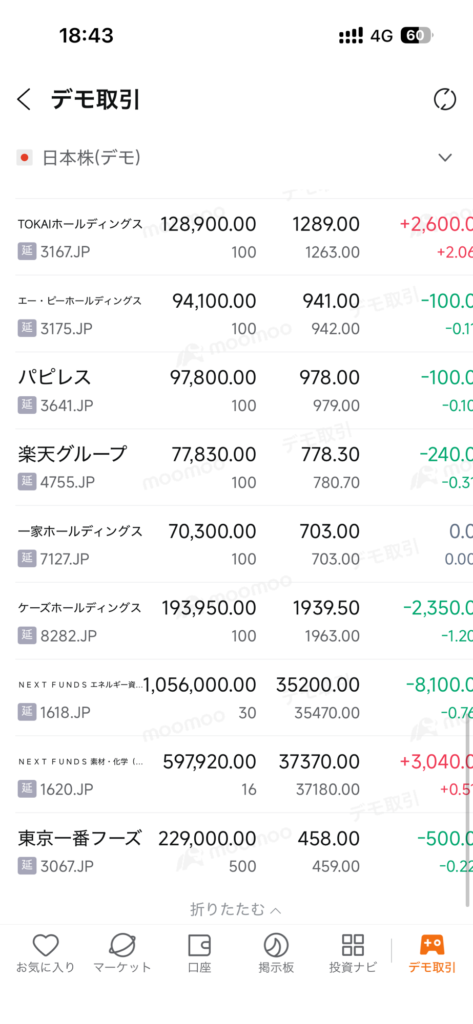
Task: Open the TOKAIホールディングス position row
Action: click(x=236, y=237)
